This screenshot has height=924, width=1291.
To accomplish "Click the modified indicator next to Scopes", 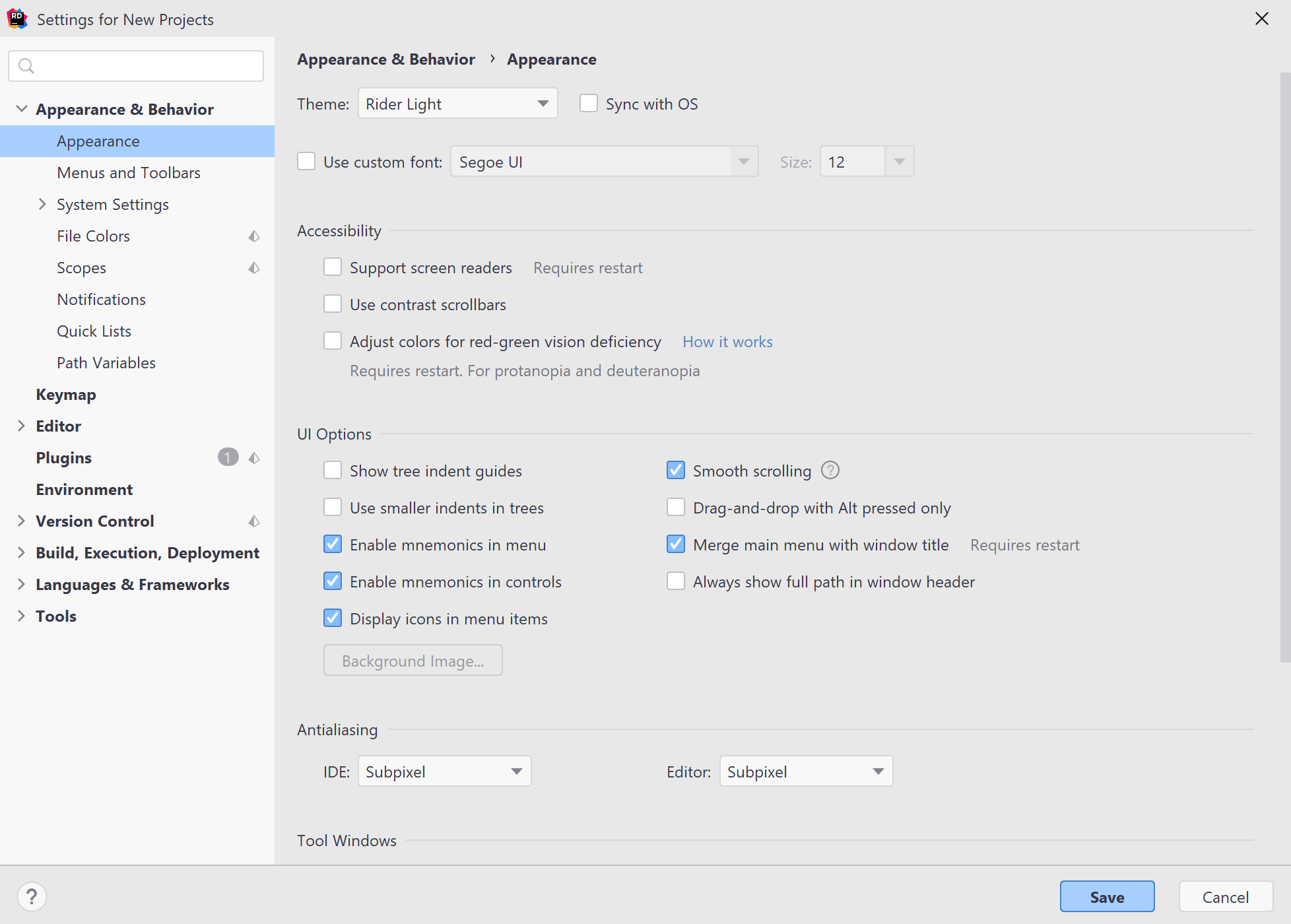I will coord(254,268).
